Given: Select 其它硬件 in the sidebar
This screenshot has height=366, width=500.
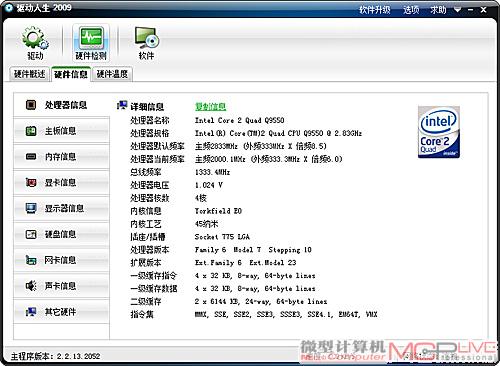Looking at the screenshot, I should 62,312.
